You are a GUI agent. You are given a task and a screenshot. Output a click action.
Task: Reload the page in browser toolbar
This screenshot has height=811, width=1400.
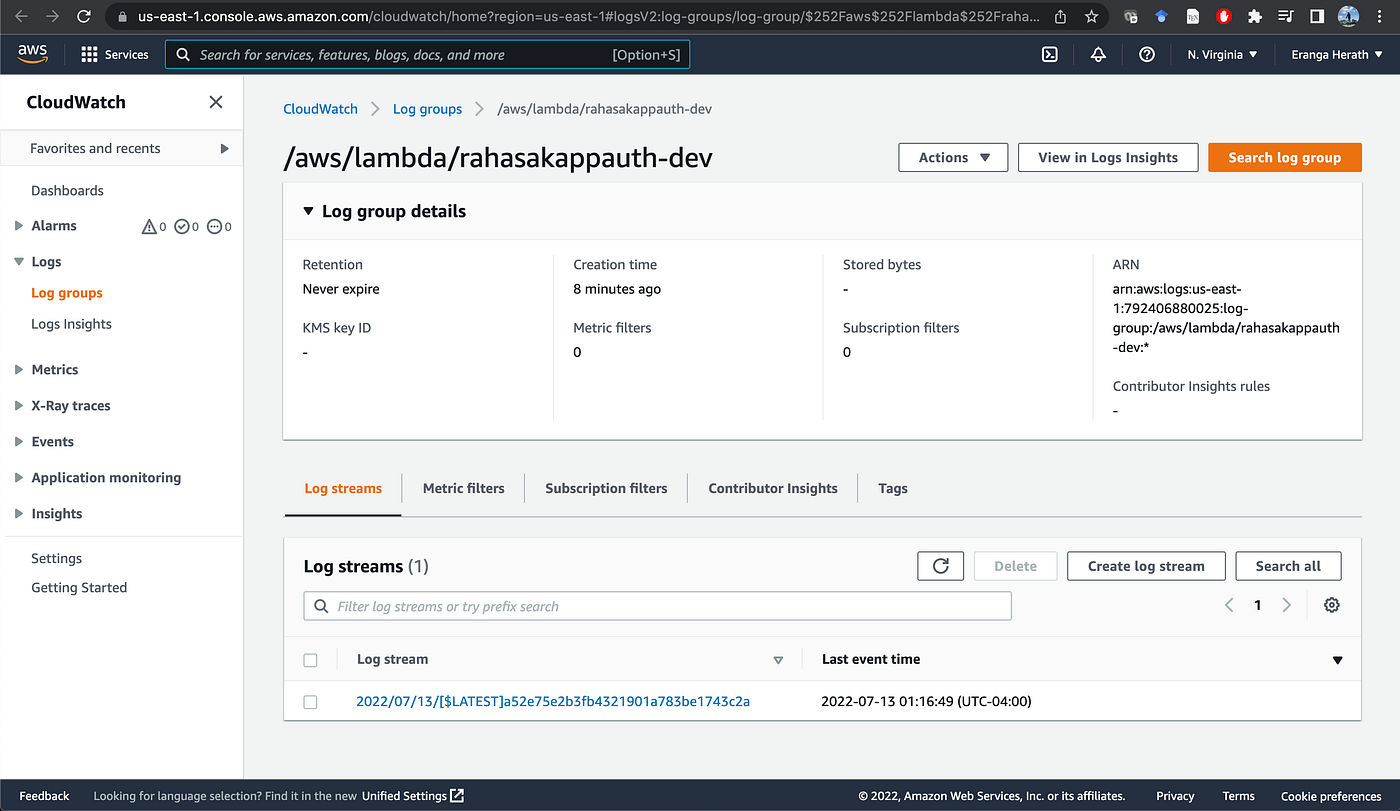84,17
